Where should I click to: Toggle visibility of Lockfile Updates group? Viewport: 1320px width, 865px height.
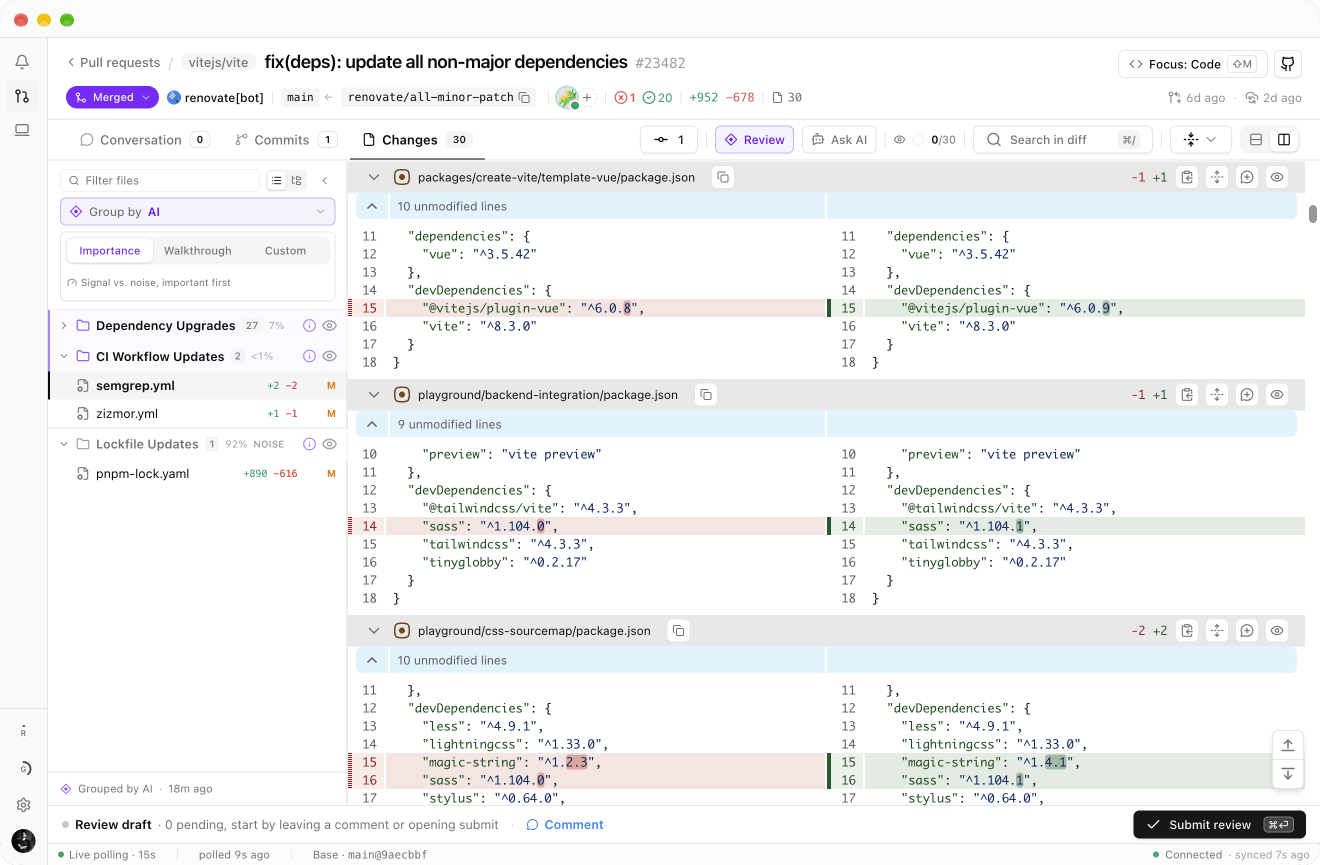pyautogui.click(x=330, y=444)
